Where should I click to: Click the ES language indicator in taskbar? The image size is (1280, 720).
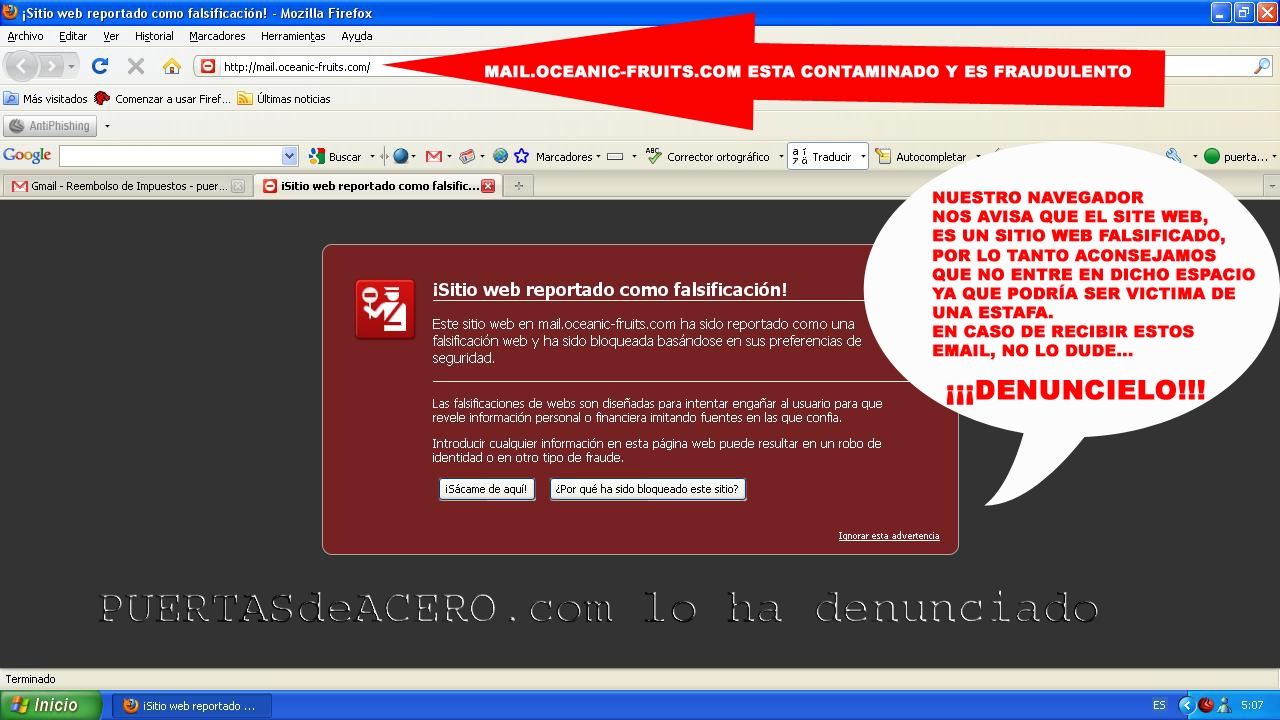pyautogui.click(x=1159, y=705)
